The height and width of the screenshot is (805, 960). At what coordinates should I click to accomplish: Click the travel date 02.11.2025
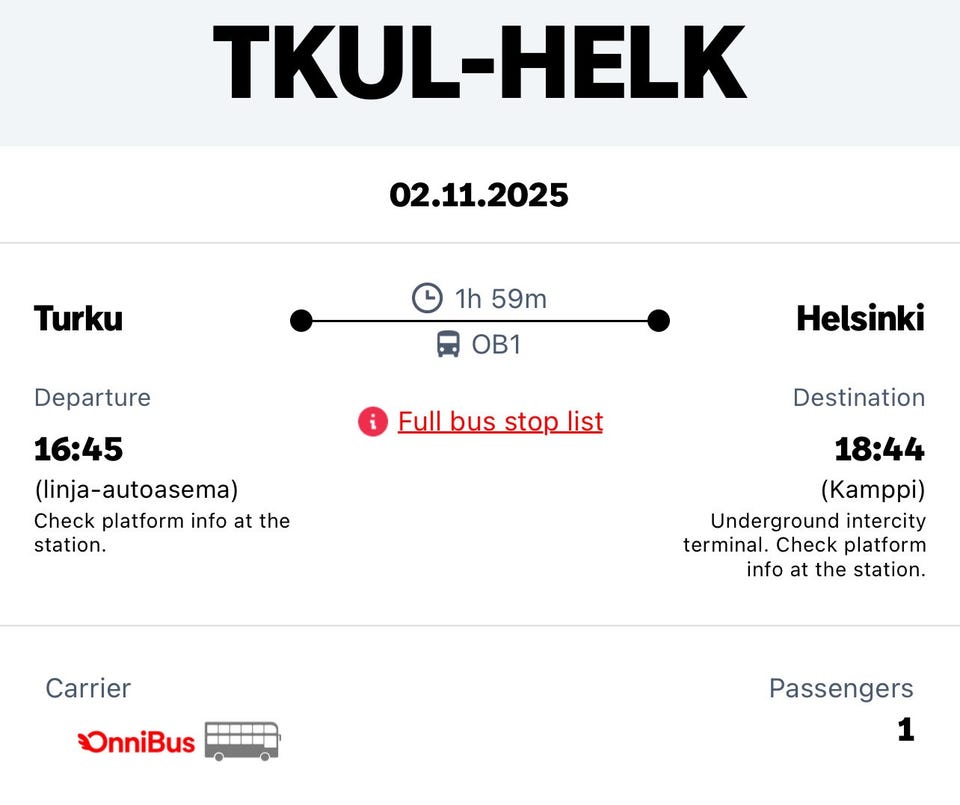pyautogui.click(x=480, y=194)
